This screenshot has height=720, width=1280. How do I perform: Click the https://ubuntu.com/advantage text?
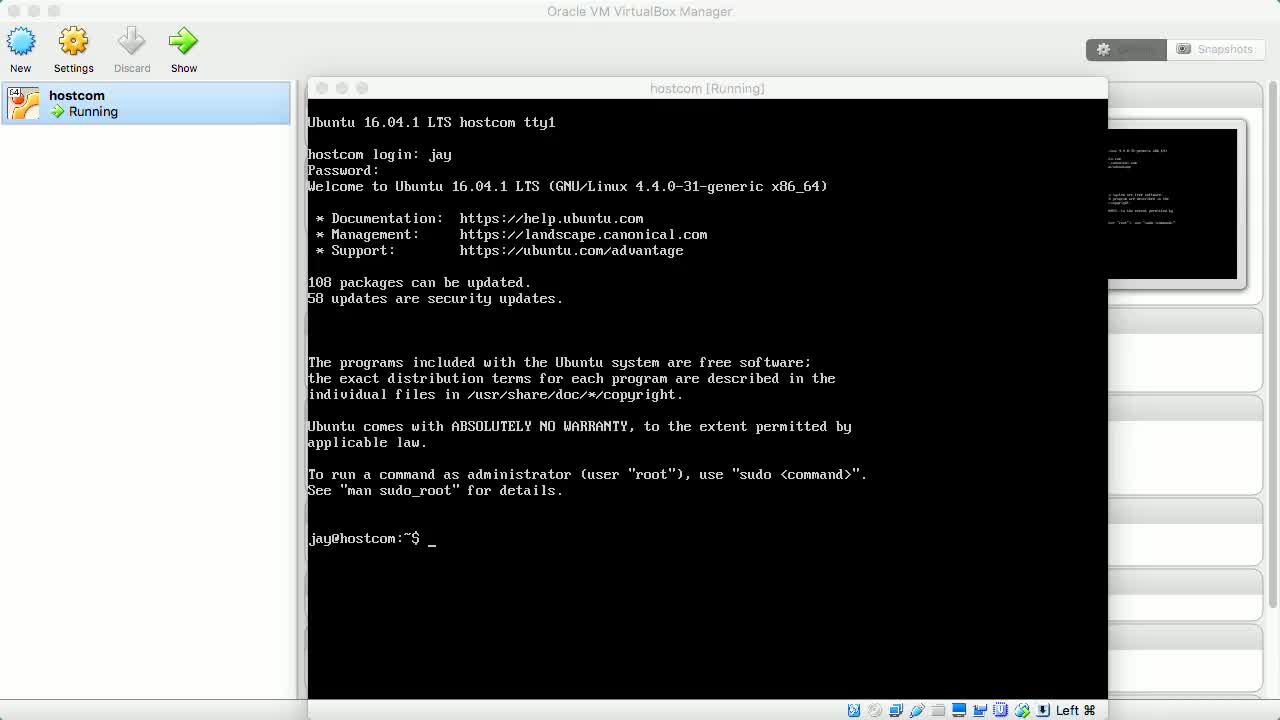[571, 250]
